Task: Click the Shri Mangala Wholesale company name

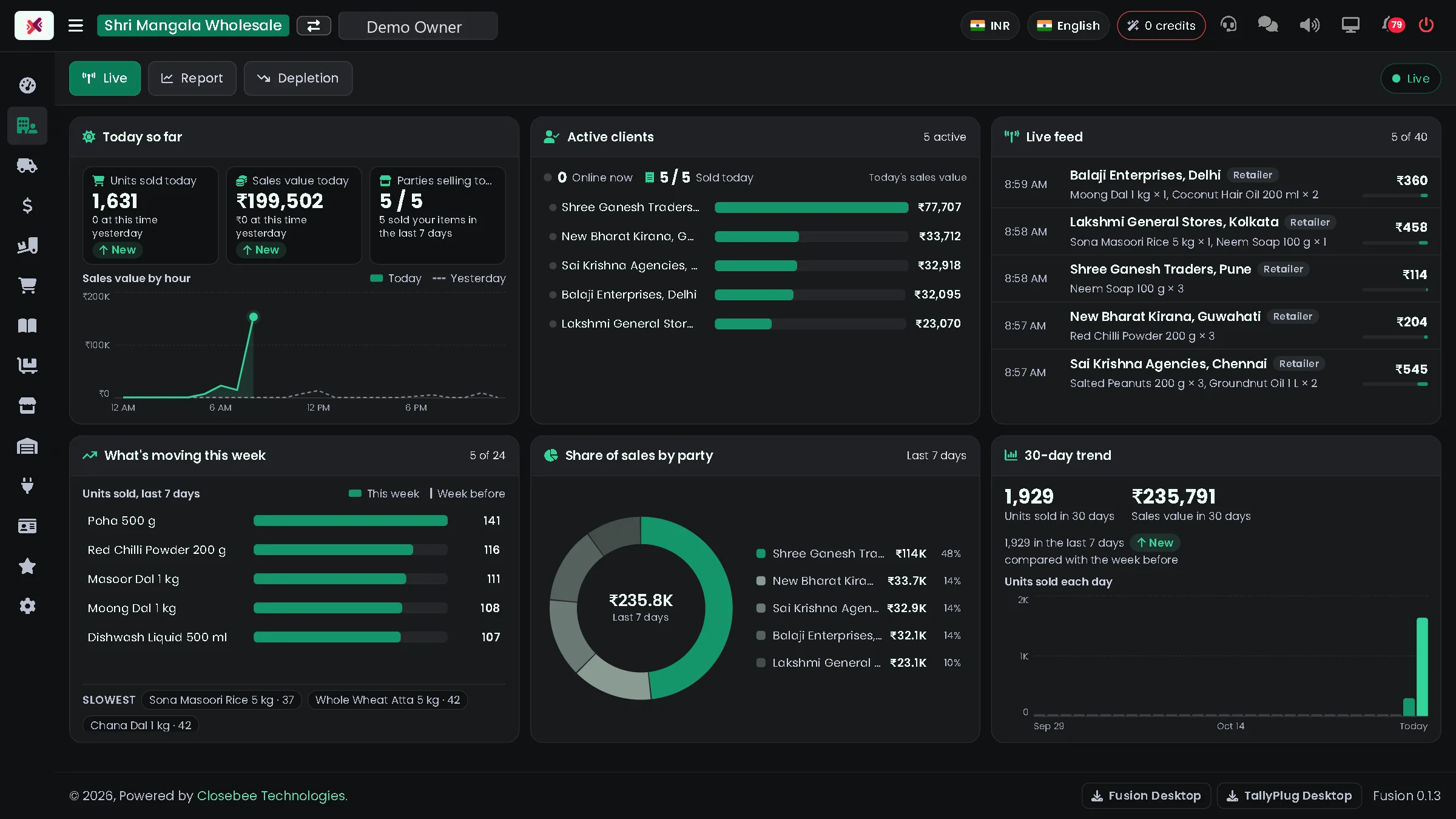Action: click(193, 25)
